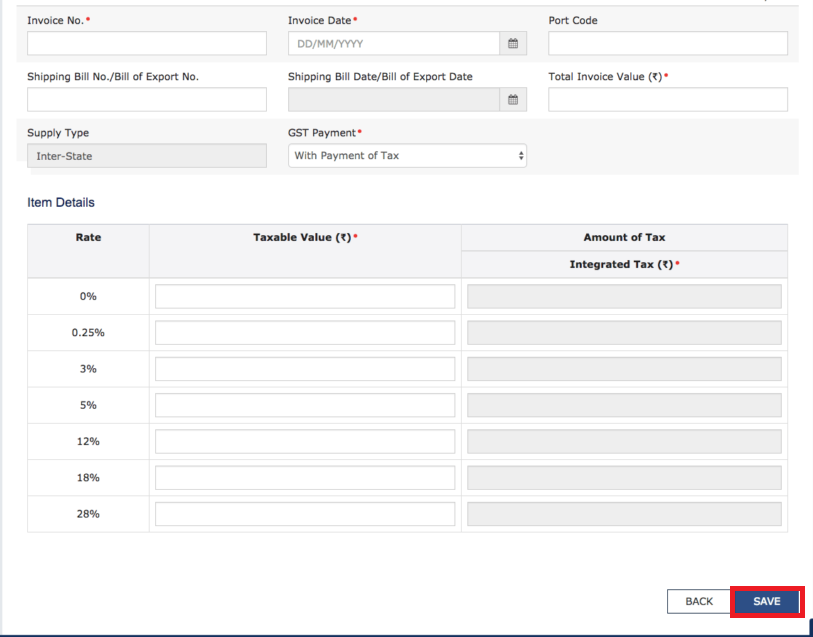813x637 pixels.
Task: Click Integrated Tax field for 28% rate
Action: click(624, 514)
